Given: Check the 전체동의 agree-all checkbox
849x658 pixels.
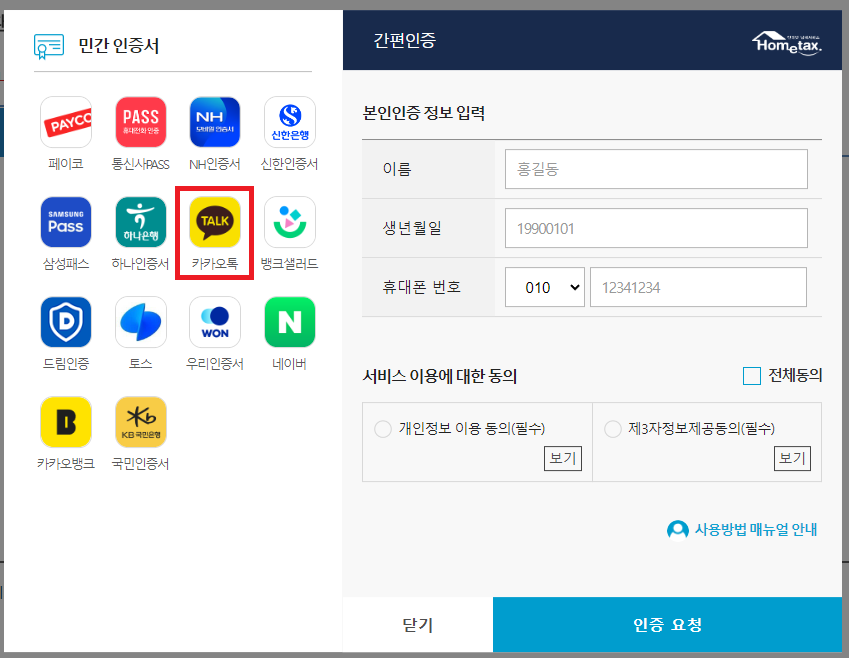Looking at the screenshot, I should click(x=752, y=376).
